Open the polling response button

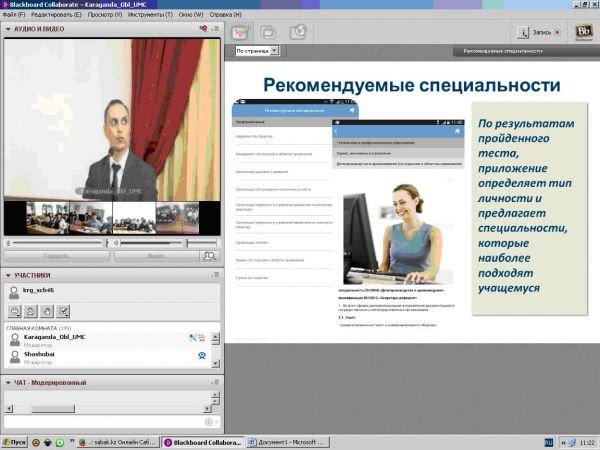63,311
